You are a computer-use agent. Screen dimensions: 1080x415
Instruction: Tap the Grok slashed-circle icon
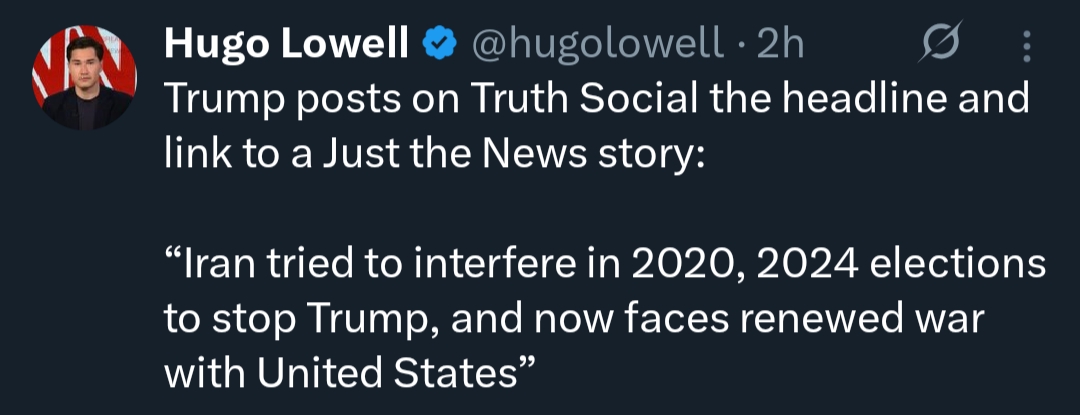[942, 45]
